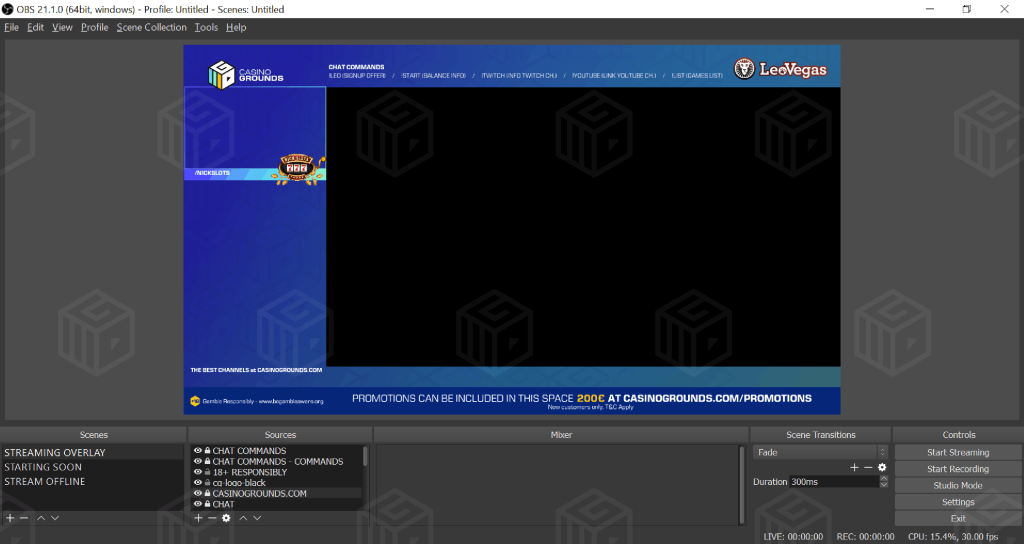1024x544 pixels.
Task: Click the Duration 300ms input field
Action: [x=833, y=482]
